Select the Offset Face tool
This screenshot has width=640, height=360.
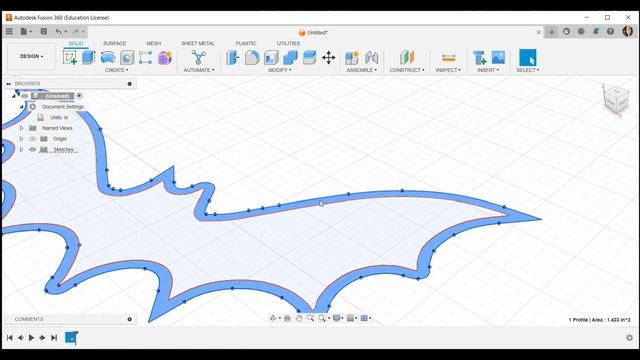(309, 58)
